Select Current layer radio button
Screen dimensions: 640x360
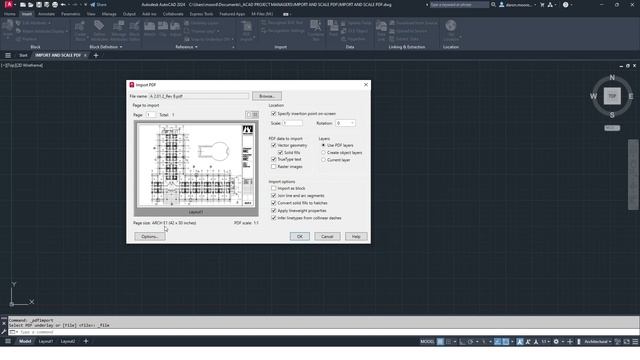[x=323, y=160]
